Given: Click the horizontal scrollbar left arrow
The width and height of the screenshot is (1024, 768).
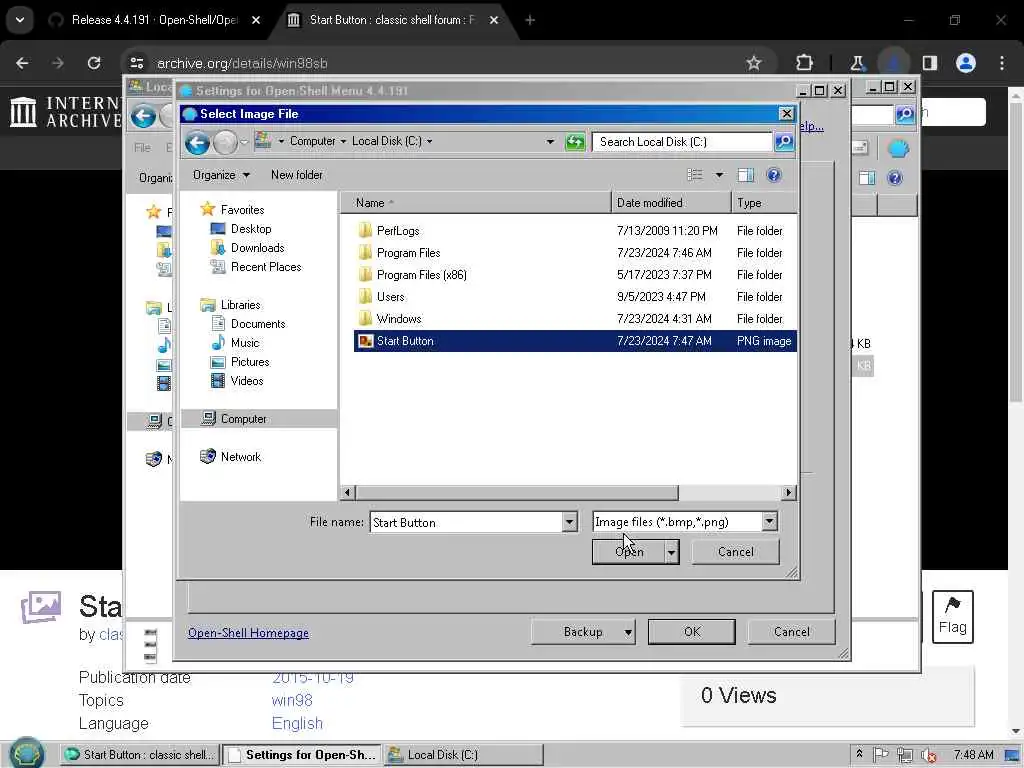Looking at the screenshot, I should (347, 492).
